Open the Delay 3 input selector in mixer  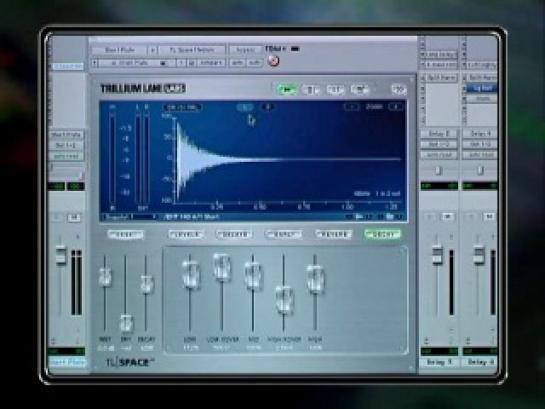coord(439,133)
